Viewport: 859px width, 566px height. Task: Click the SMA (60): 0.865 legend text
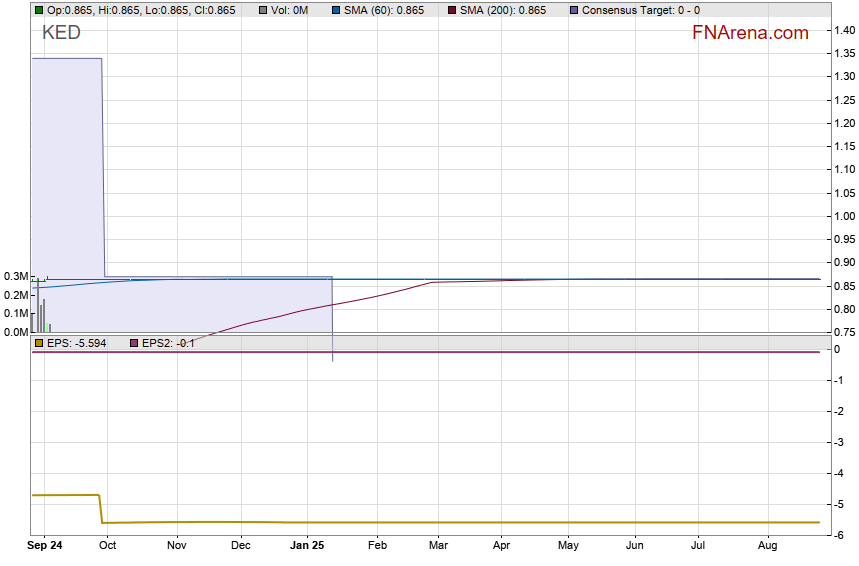pos(385,10)
